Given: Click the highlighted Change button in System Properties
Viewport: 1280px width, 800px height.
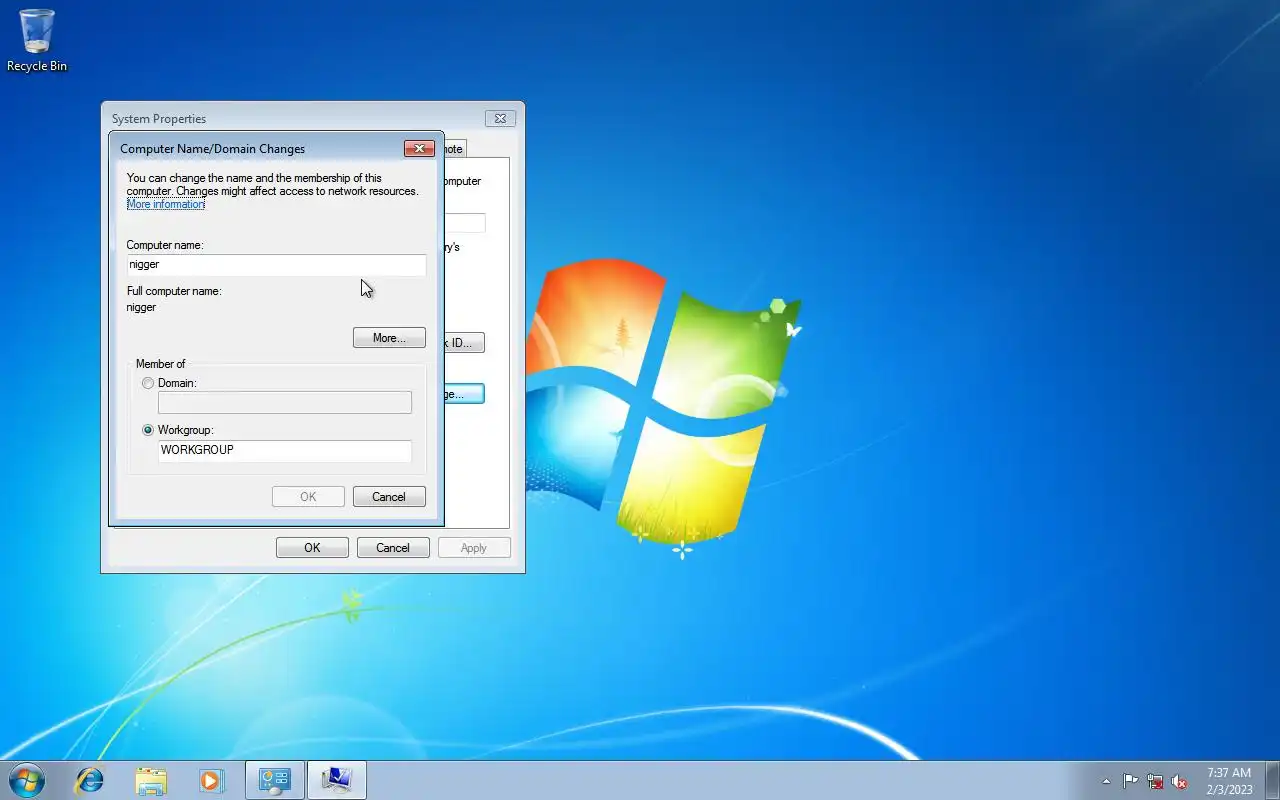Looking at the screenshot, I should coord(465,394).
